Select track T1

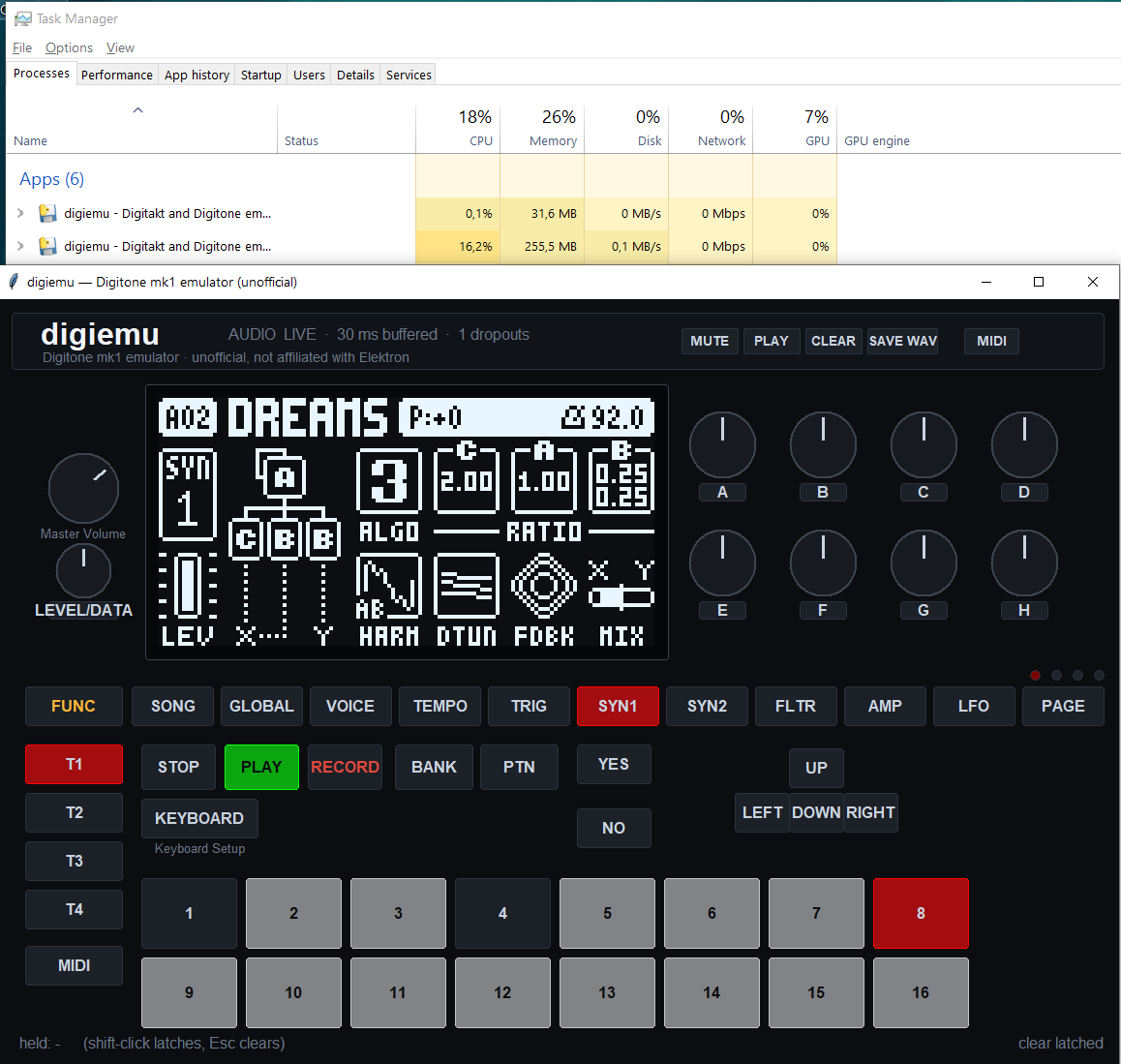tap(74, 765)
